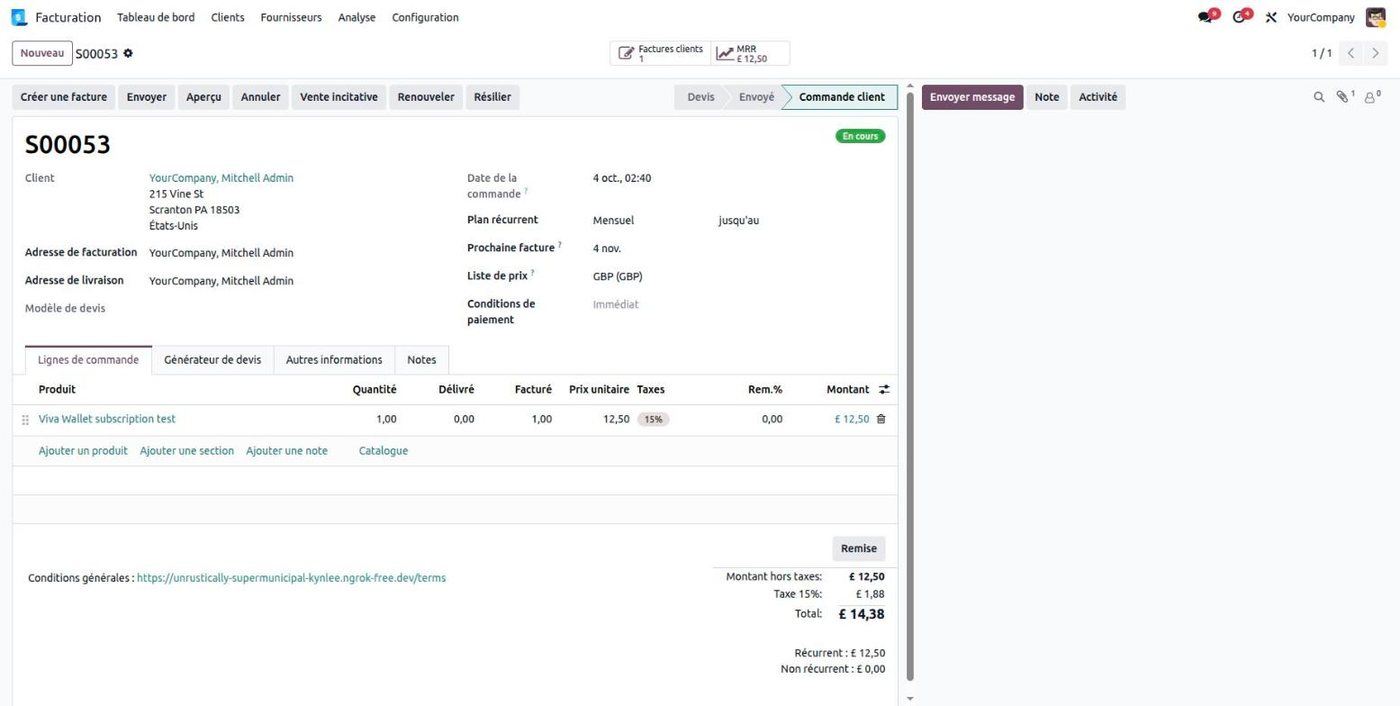Open Factures clients smart button

pos(661,53)
